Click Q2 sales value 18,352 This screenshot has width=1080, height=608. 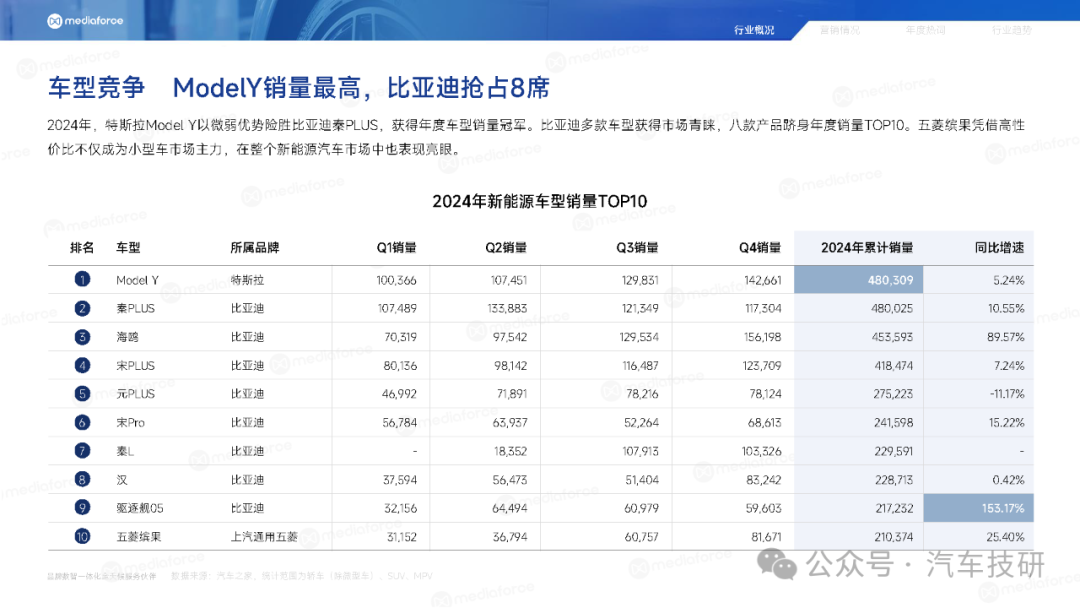pos(510,451)
